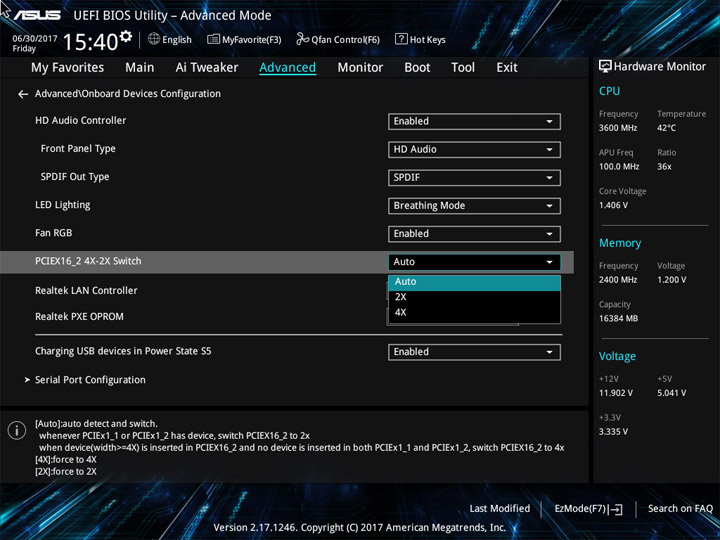Open the settings gear next to clock
The width and height of the screenshot is (720, 540).
(126, 36)
